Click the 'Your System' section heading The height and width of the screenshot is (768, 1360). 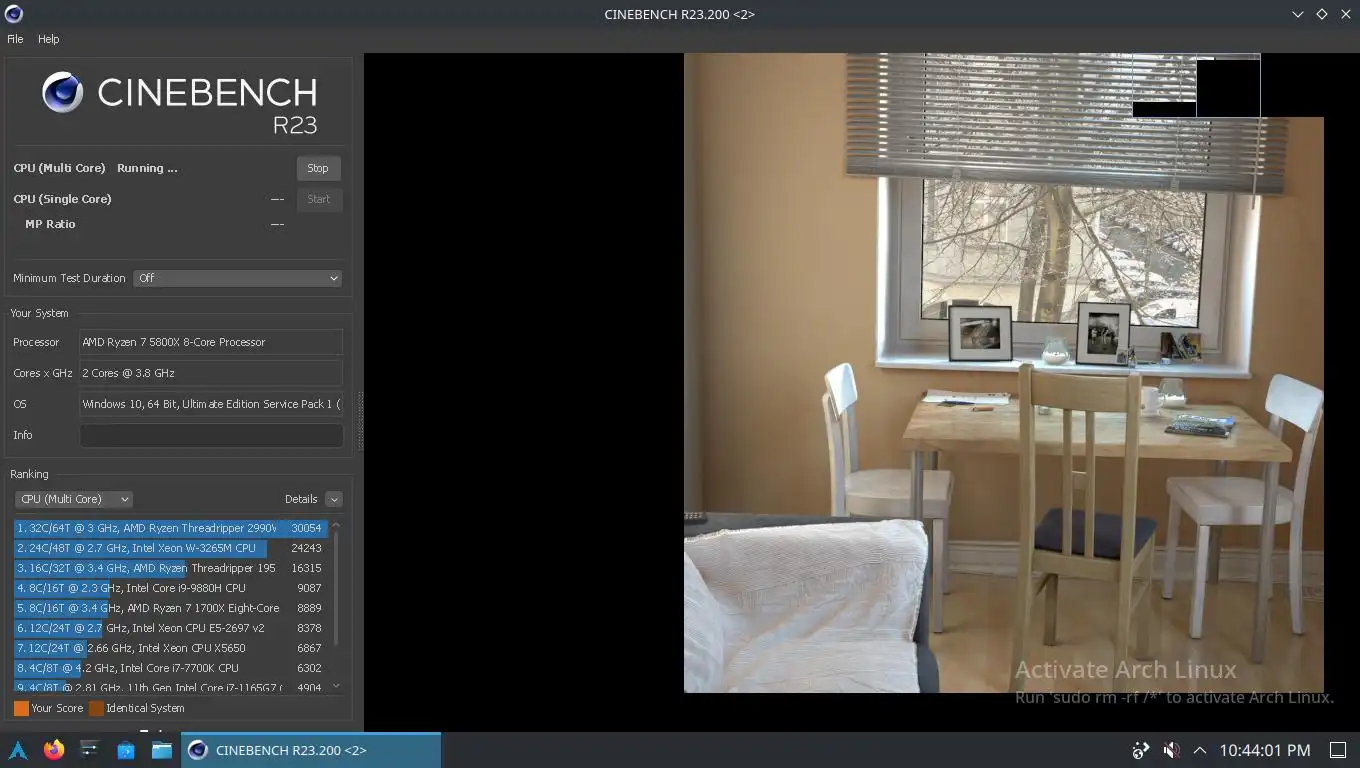coord(39,313)
